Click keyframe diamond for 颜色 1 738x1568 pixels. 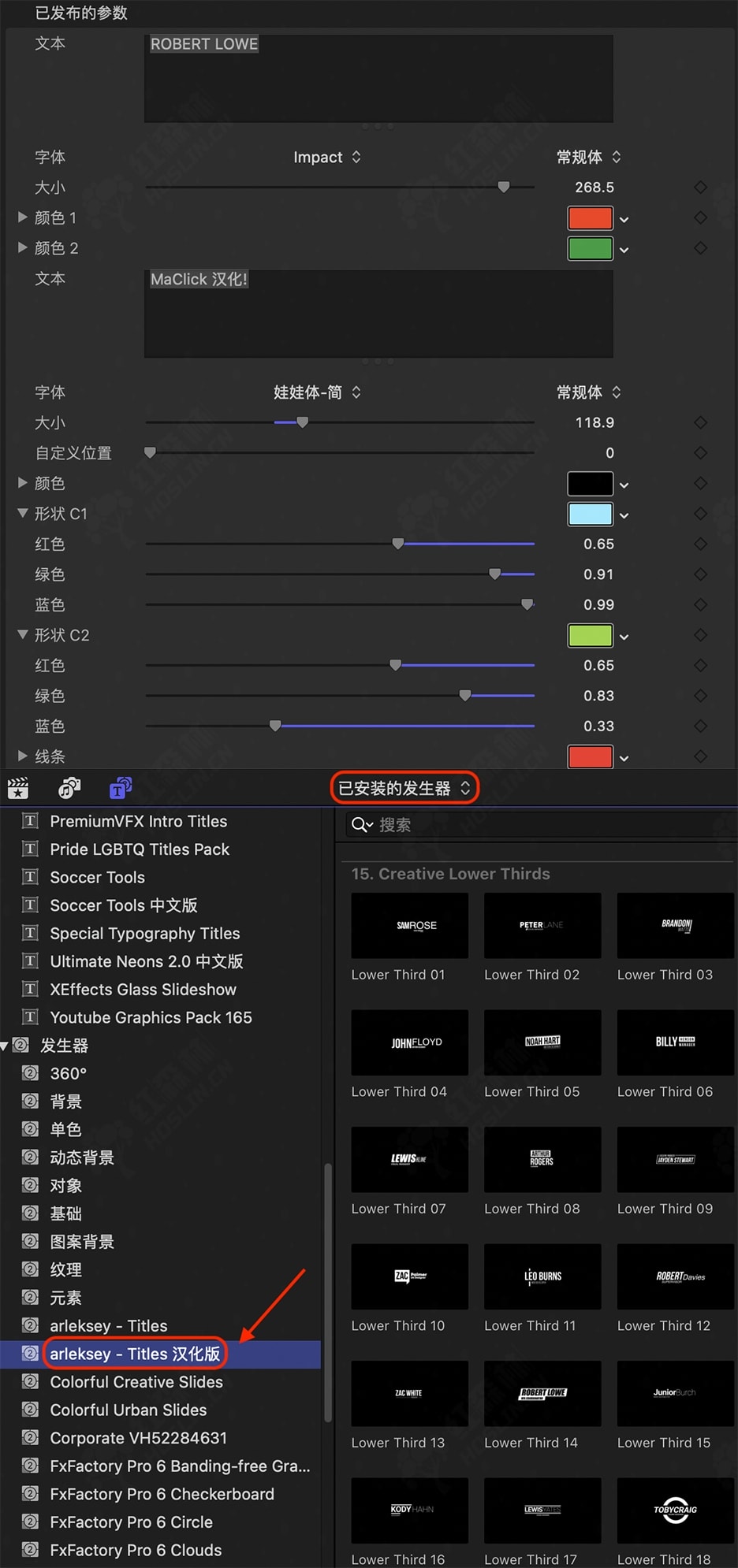[700, 217]
